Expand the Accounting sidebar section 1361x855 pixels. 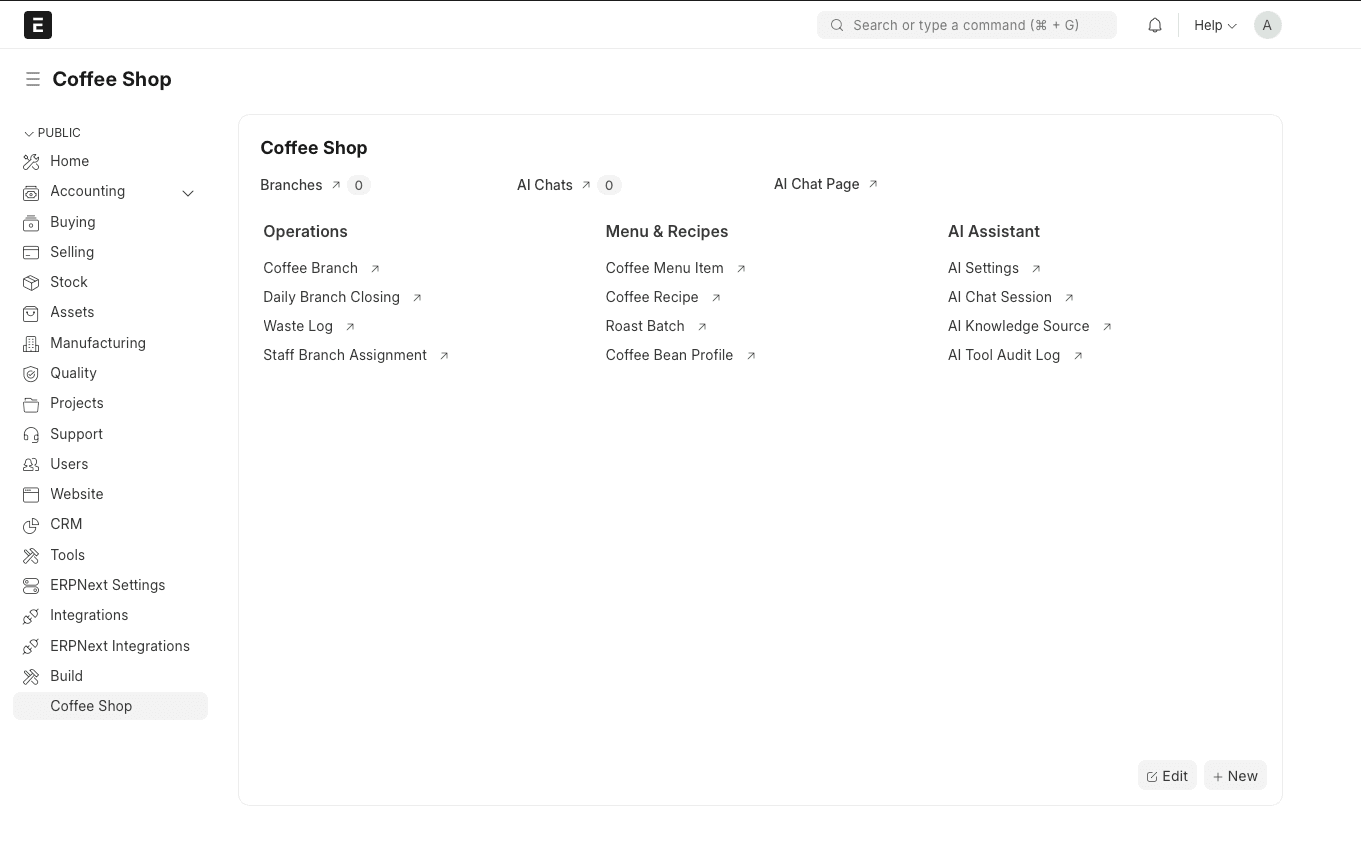point(188,192)
